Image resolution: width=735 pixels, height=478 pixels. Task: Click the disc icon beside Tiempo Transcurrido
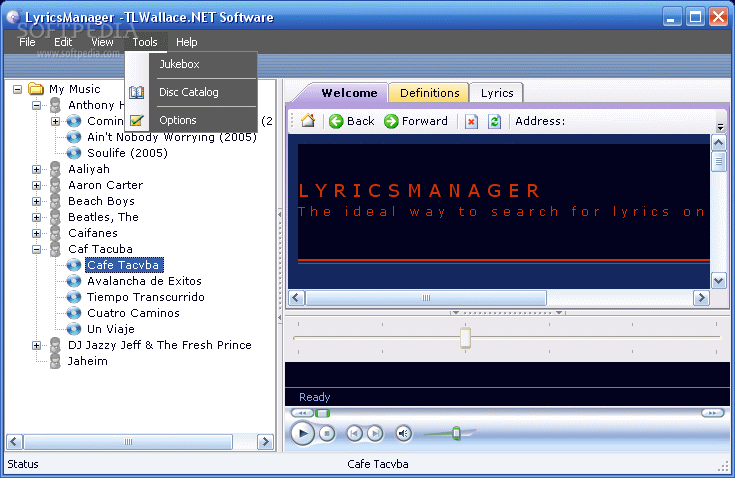74,297
